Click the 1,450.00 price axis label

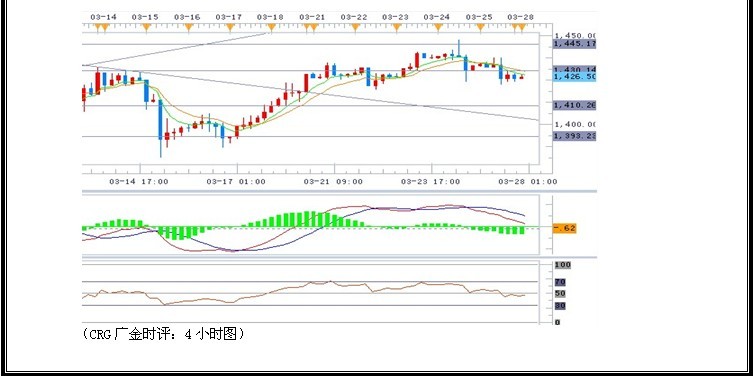(575, 36)
